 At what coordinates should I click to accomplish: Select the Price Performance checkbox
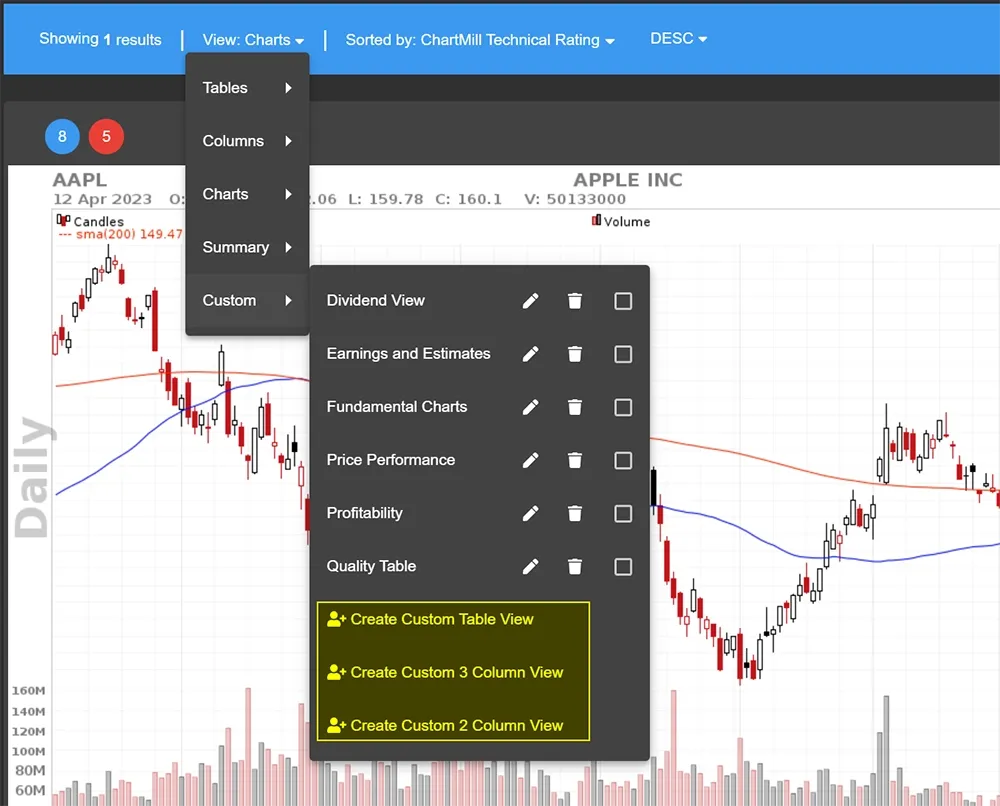point(623,460)
